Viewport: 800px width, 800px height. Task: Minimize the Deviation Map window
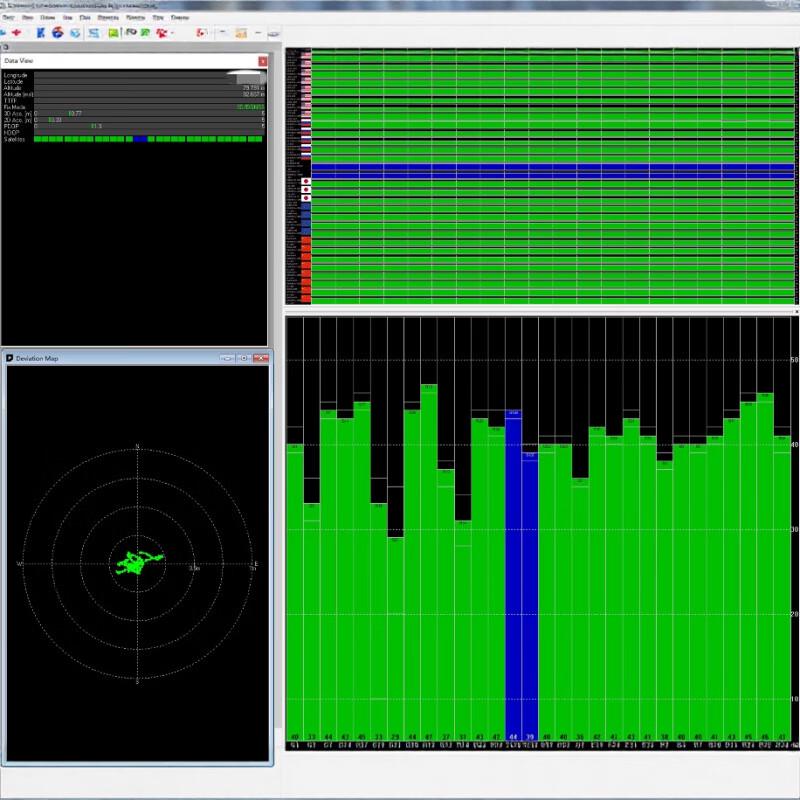pyautogui.click(x=228, y=358)
